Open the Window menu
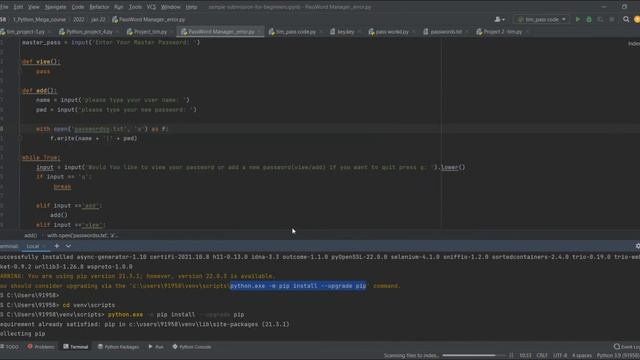This screenshot has width=640, height=360. 171,7
